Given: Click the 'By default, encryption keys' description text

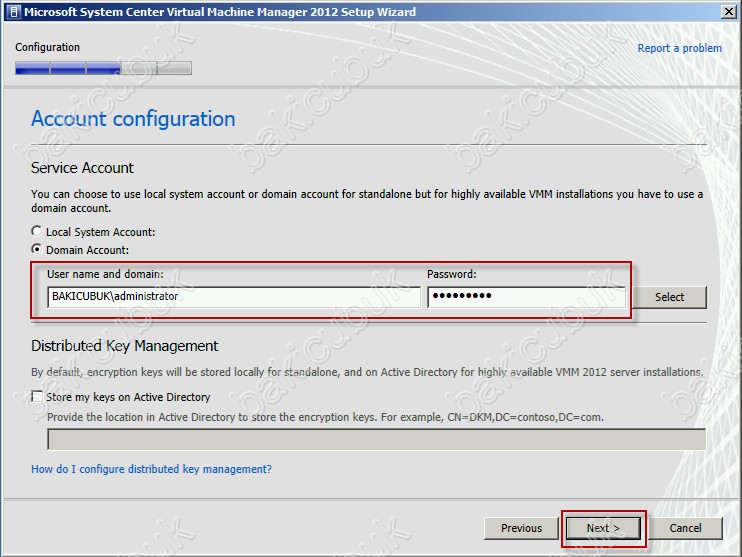Looking at the screenshot, I should (367, 372).
